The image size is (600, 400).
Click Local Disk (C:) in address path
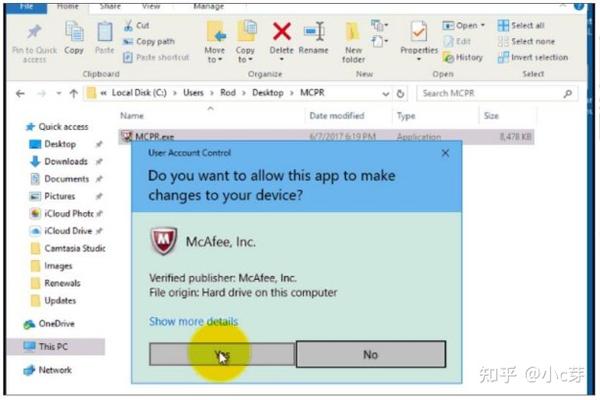pyautogui.click(x=139, y=93)
